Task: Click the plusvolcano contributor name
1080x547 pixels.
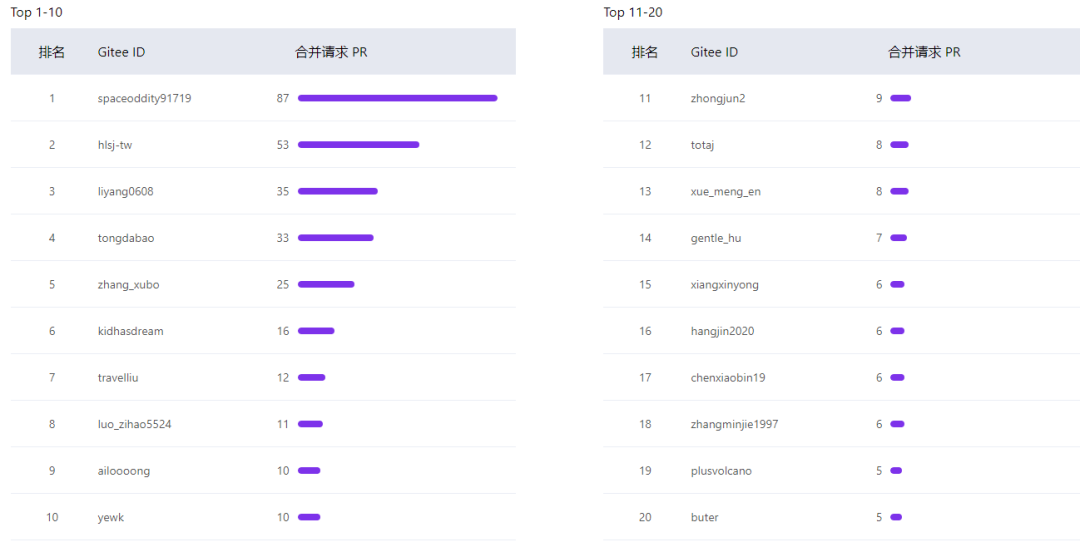Action: pyautogui.click(x=721, y=471)
